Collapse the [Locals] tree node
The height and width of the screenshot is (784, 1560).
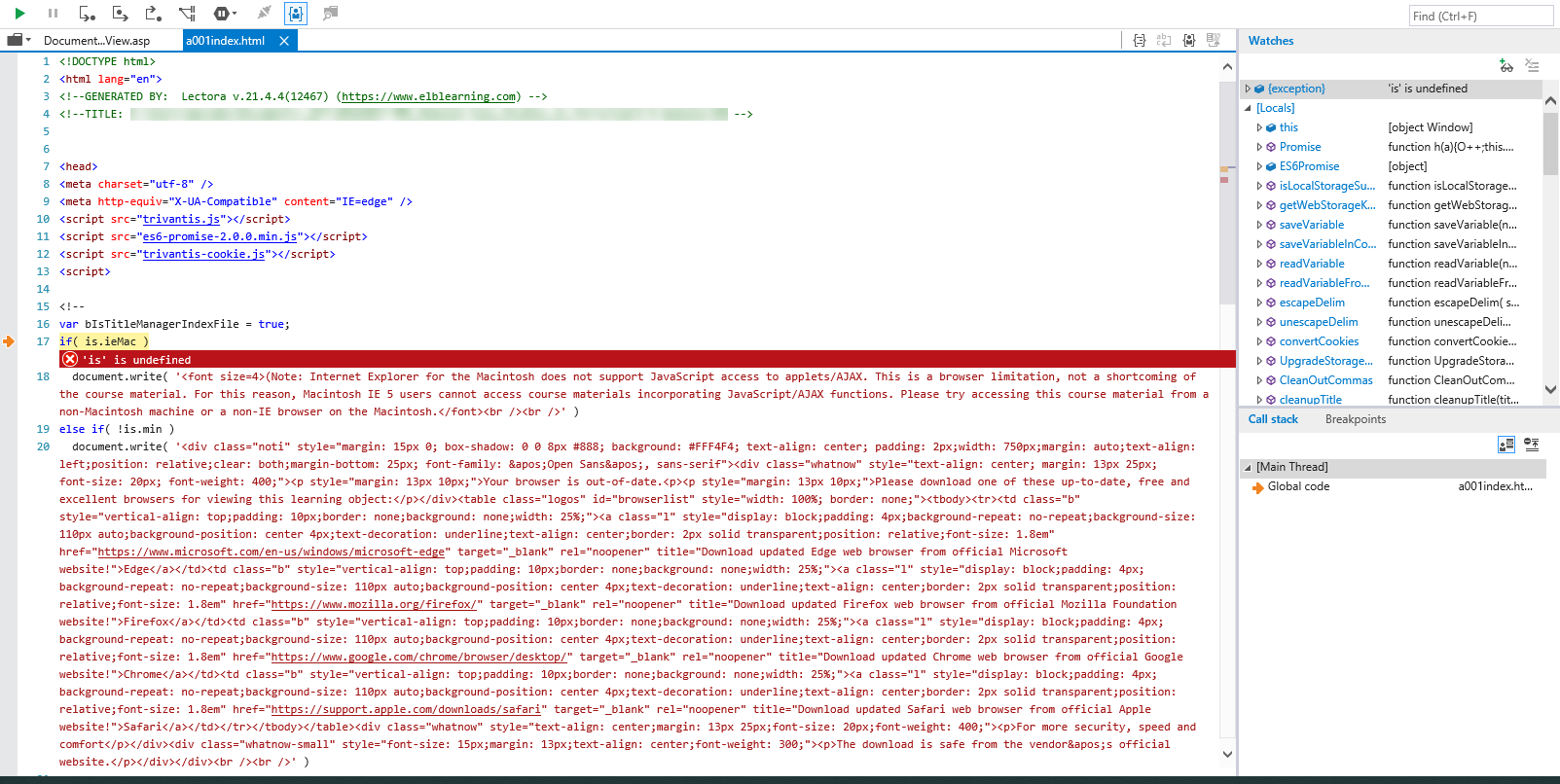pos(1248,108)
